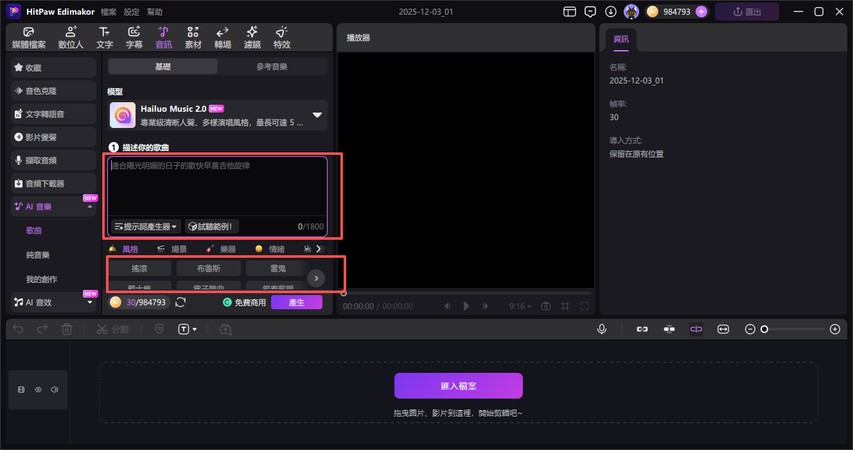The image size is (853, 450).
Task: Expand the Hailuo Music 2.0 model dropdown
Action: click(317, 115)
